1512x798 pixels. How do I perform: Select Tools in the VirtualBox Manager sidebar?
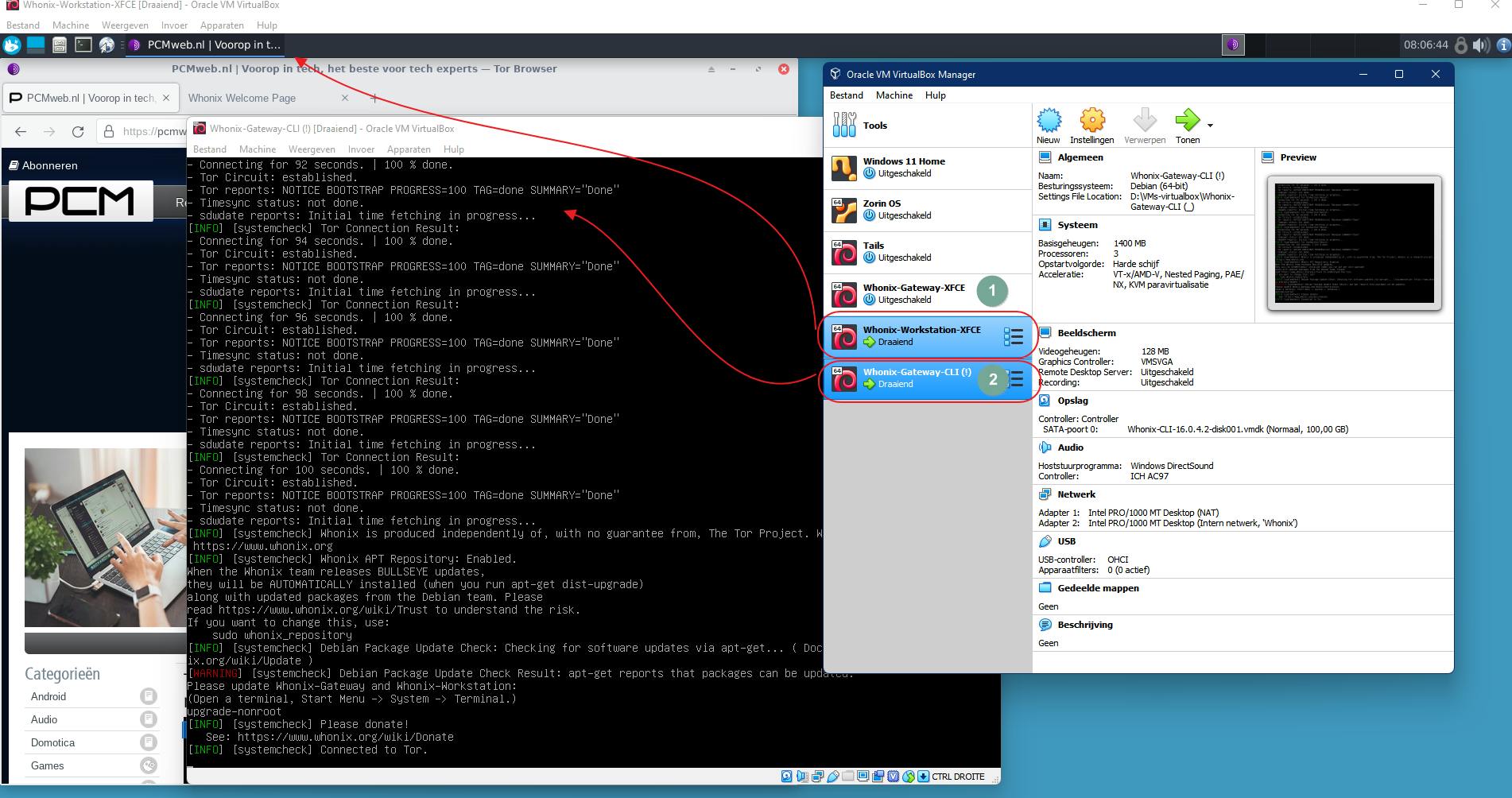(927, 126)
